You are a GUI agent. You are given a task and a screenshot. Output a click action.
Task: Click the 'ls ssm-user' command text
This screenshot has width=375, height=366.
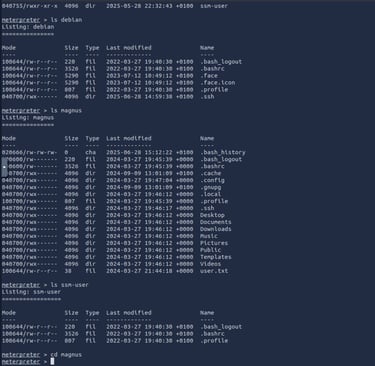[x=69, y=285]
